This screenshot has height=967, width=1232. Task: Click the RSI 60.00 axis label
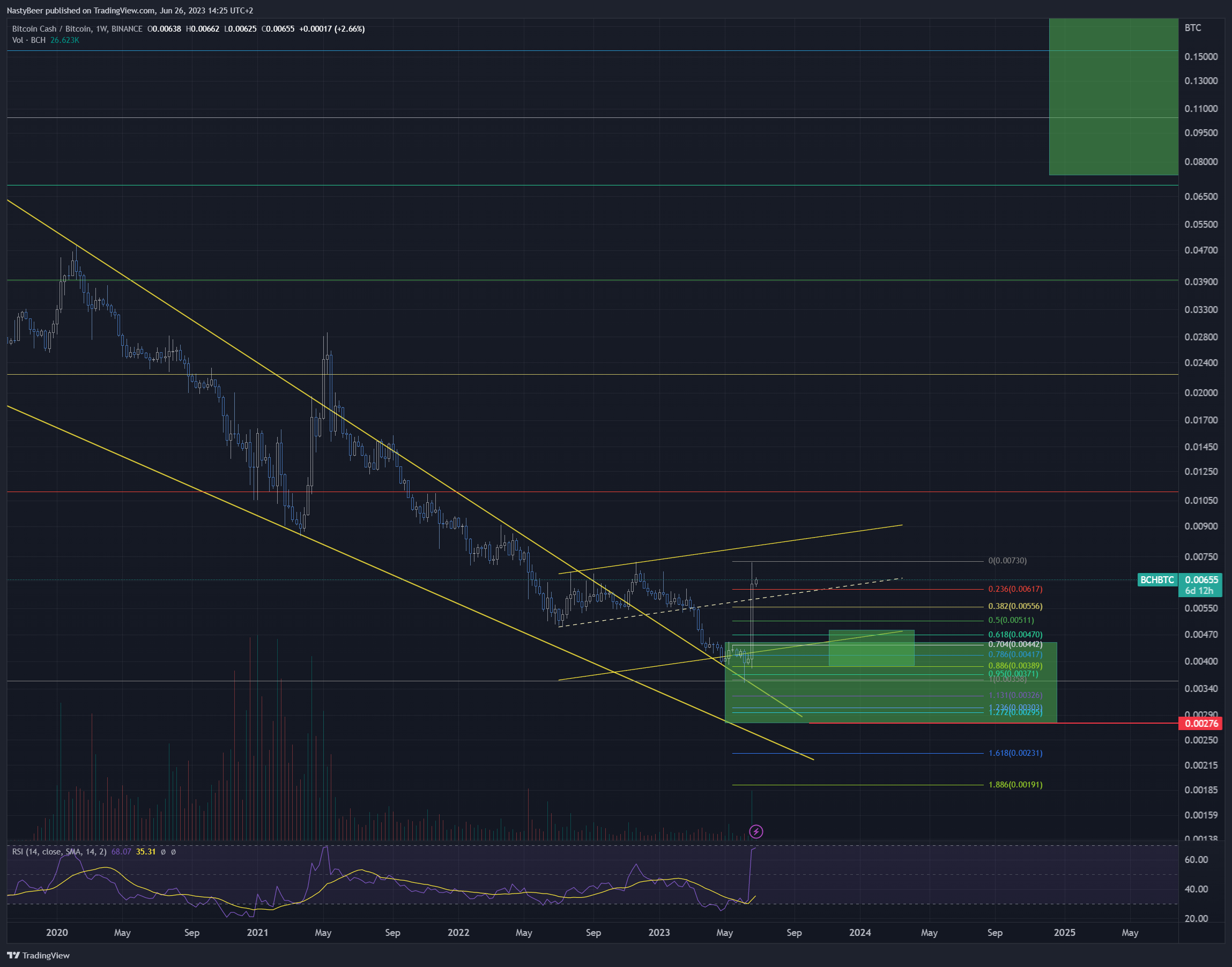coord(1196,860)
